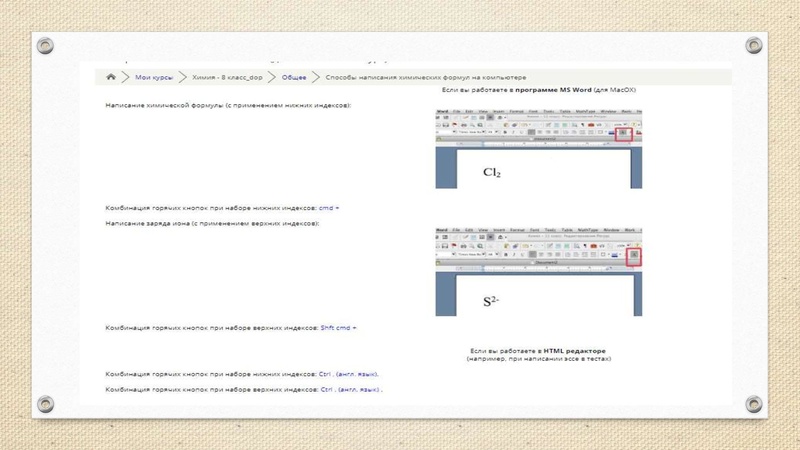Screen dimensions: 800x450
Task: Click the 'cmd =' subscript hotkey link
Action: [329, 208]
